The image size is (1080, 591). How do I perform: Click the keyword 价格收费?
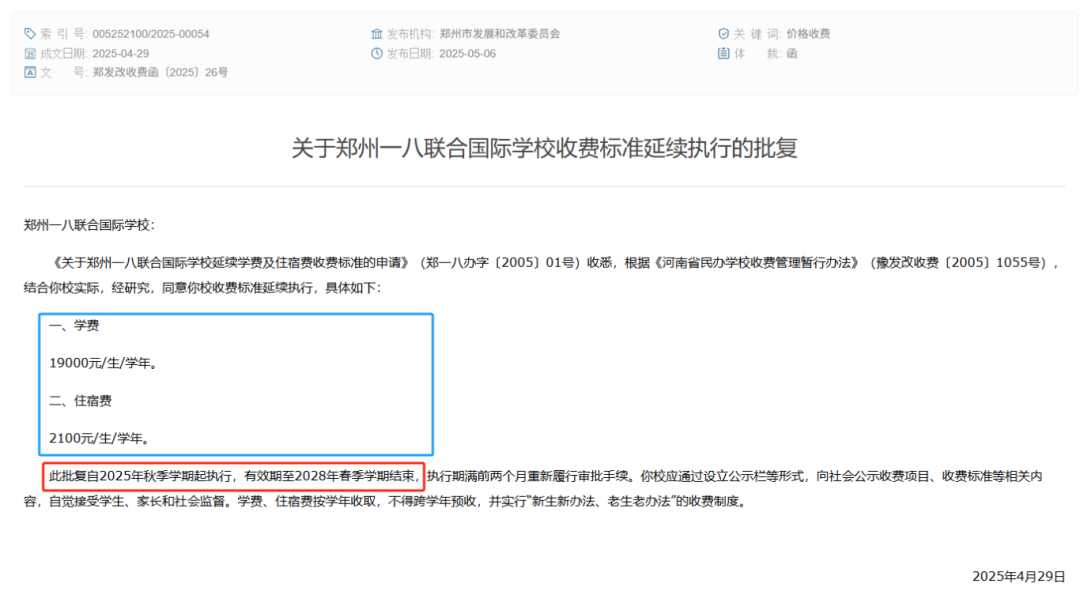click(809, 34)
